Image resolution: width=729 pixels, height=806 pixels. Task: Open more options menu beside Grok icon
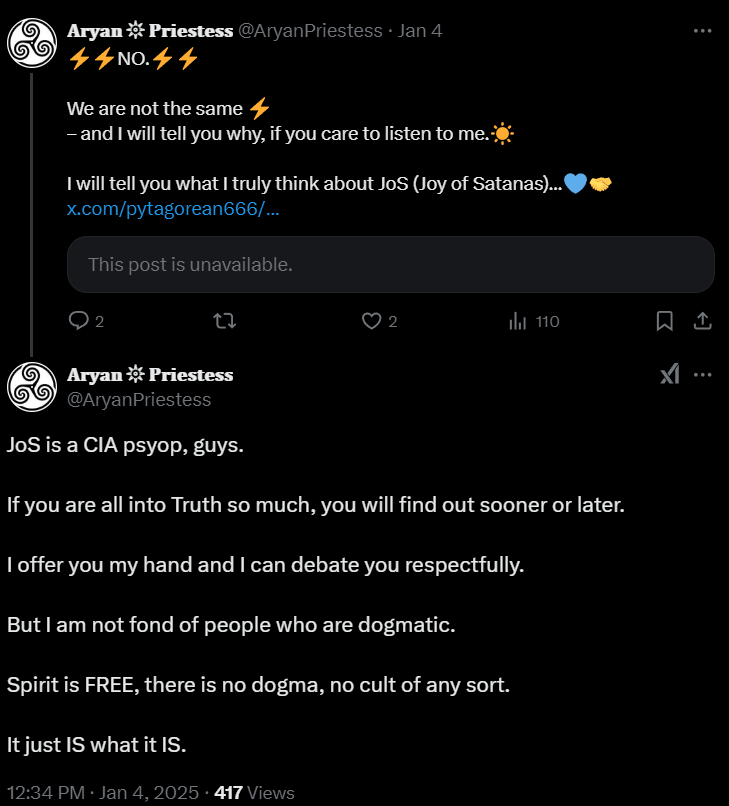tap(702, 375)
